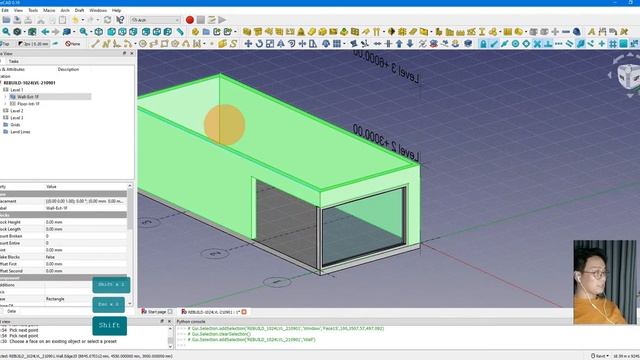Select the Draft polygon tool

(175, 43)
